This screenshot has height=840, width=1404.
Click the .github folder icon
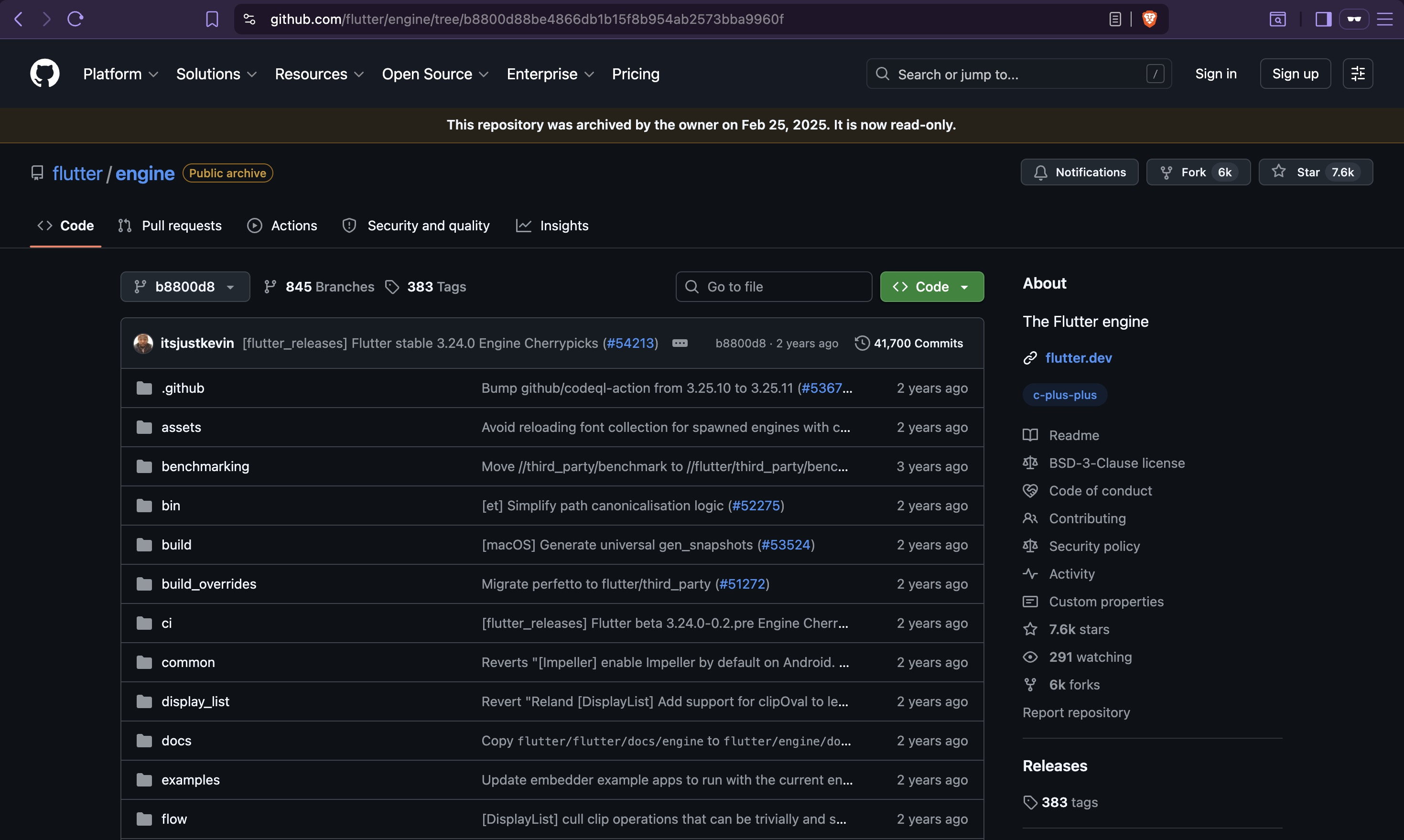[x=144, y=388]
